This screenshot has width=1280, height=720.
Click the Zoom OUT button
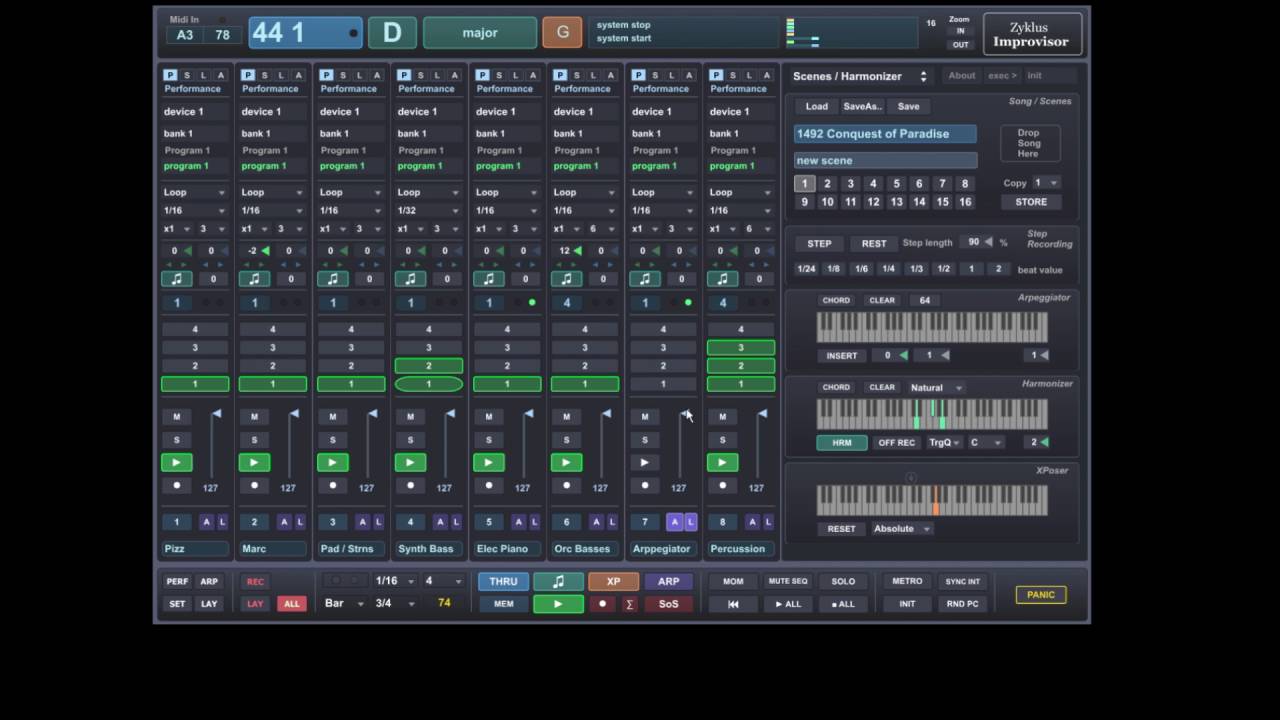coord(960,45)
